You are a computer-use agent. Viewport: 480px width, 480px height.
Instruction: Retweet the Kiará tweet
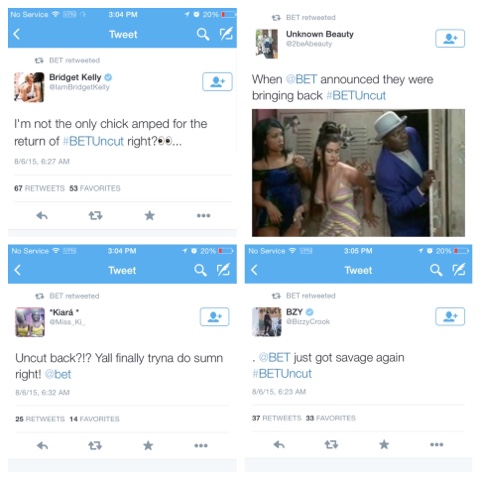coord(95,445)
